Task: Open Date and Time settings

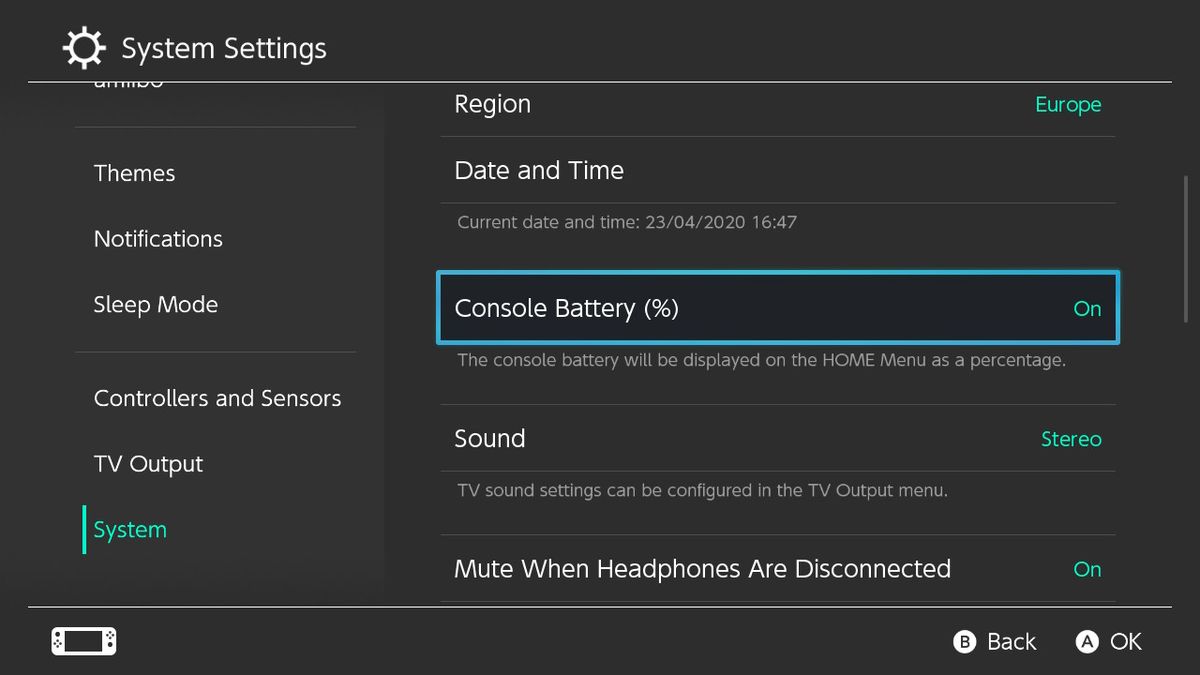Action: 778,170
